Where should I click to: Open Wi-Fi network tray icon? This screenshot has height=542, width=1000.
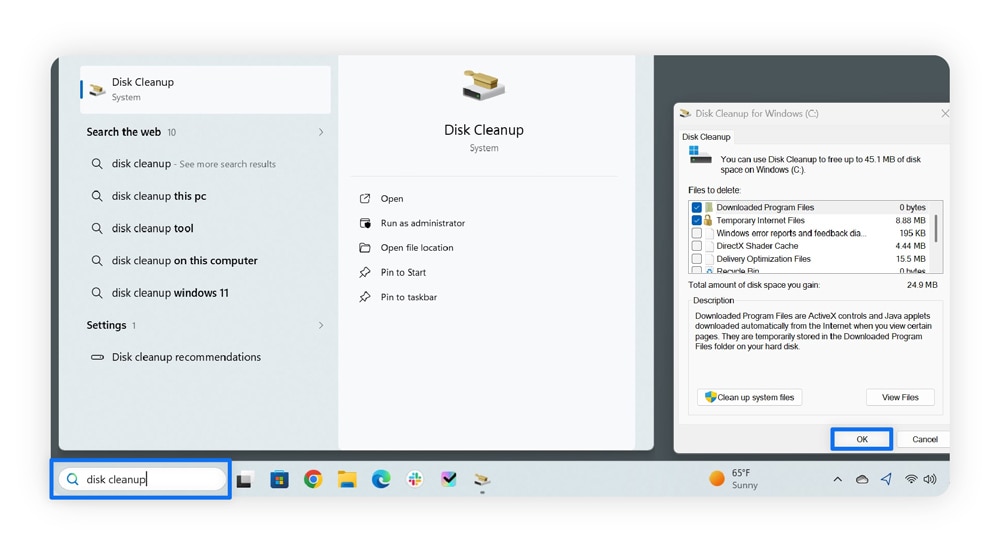(x=911, y=480)
